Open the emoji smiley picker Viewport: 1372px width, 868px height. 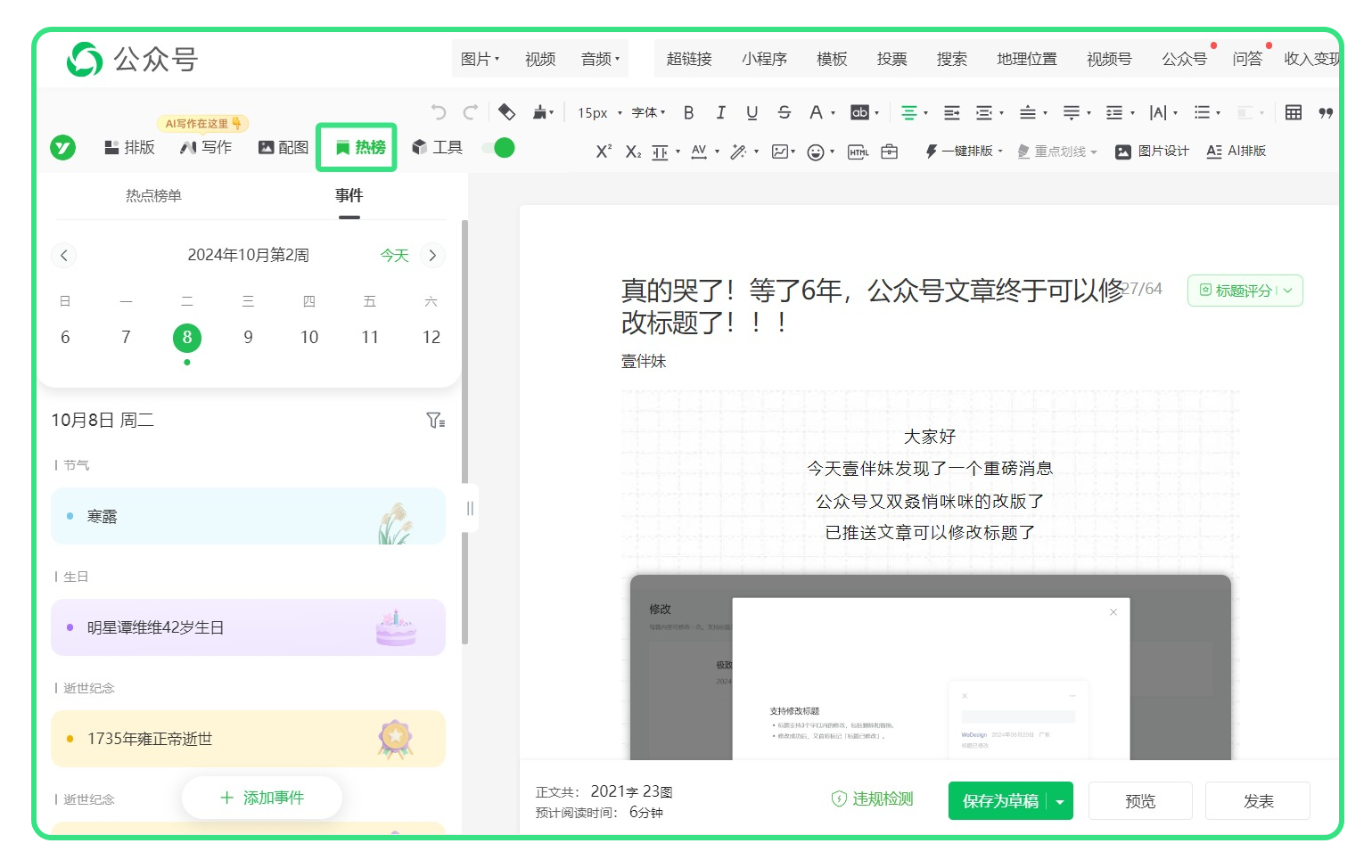[815, 152]
